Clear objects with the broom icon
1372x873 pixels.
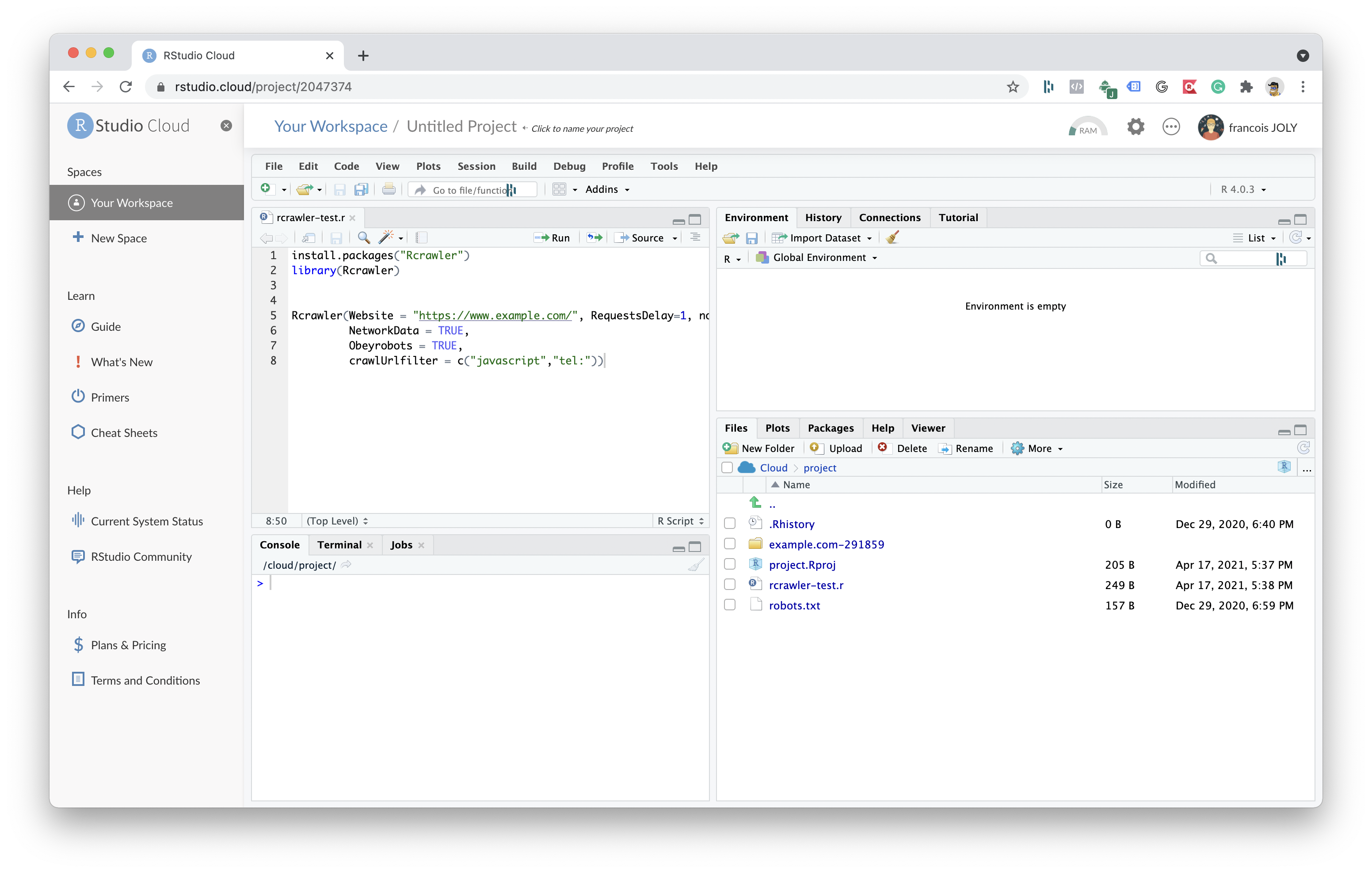892,237
